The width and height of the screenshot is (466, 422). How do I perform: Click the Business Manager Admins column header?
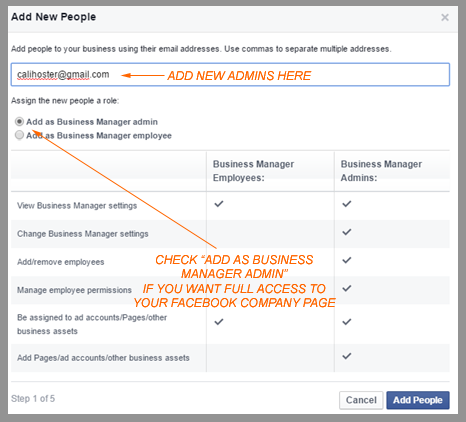click(x=381, y=171)
